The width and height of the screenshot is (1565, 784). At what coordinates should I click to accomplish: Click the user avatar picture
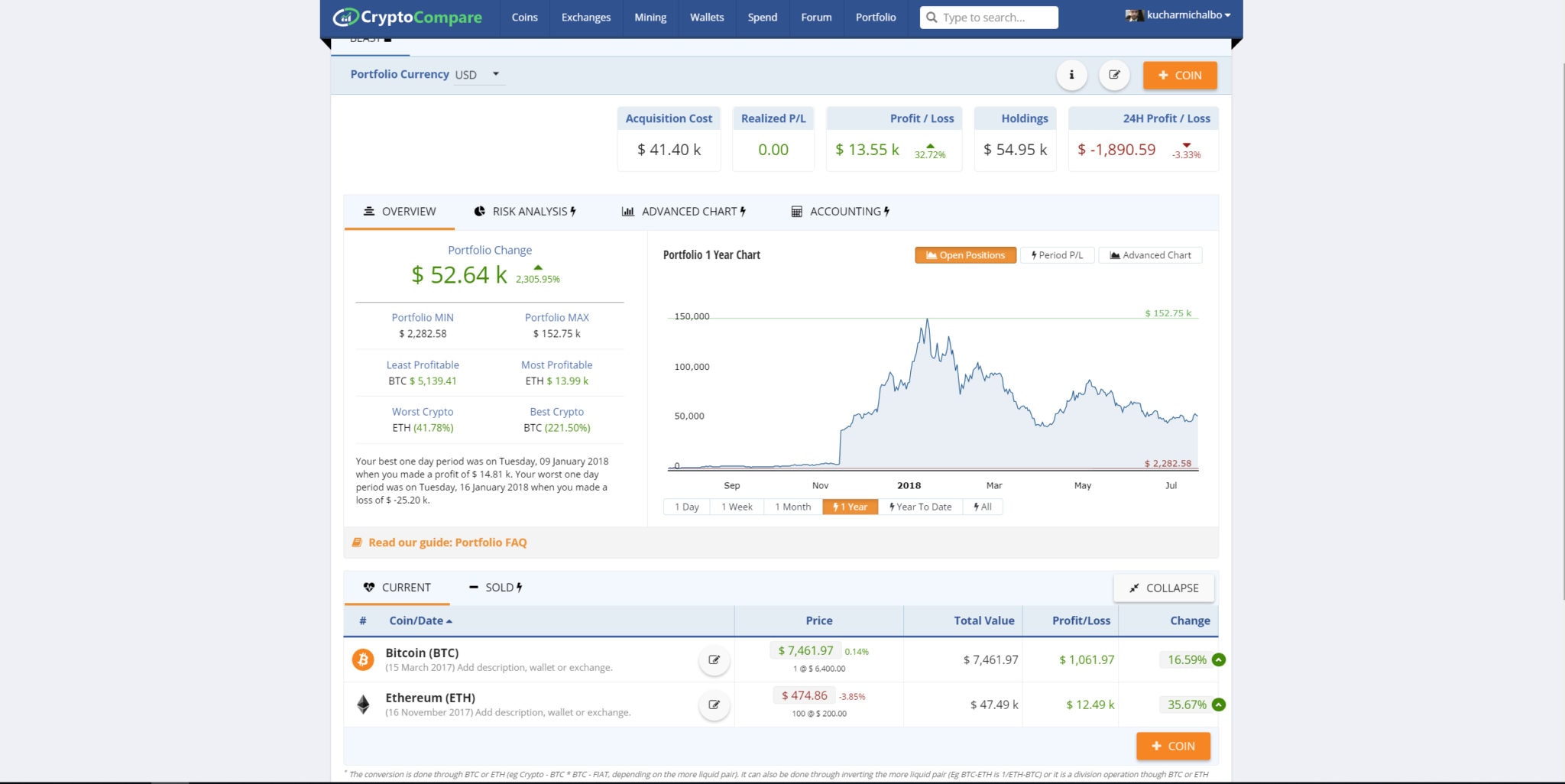[1134, 15]
